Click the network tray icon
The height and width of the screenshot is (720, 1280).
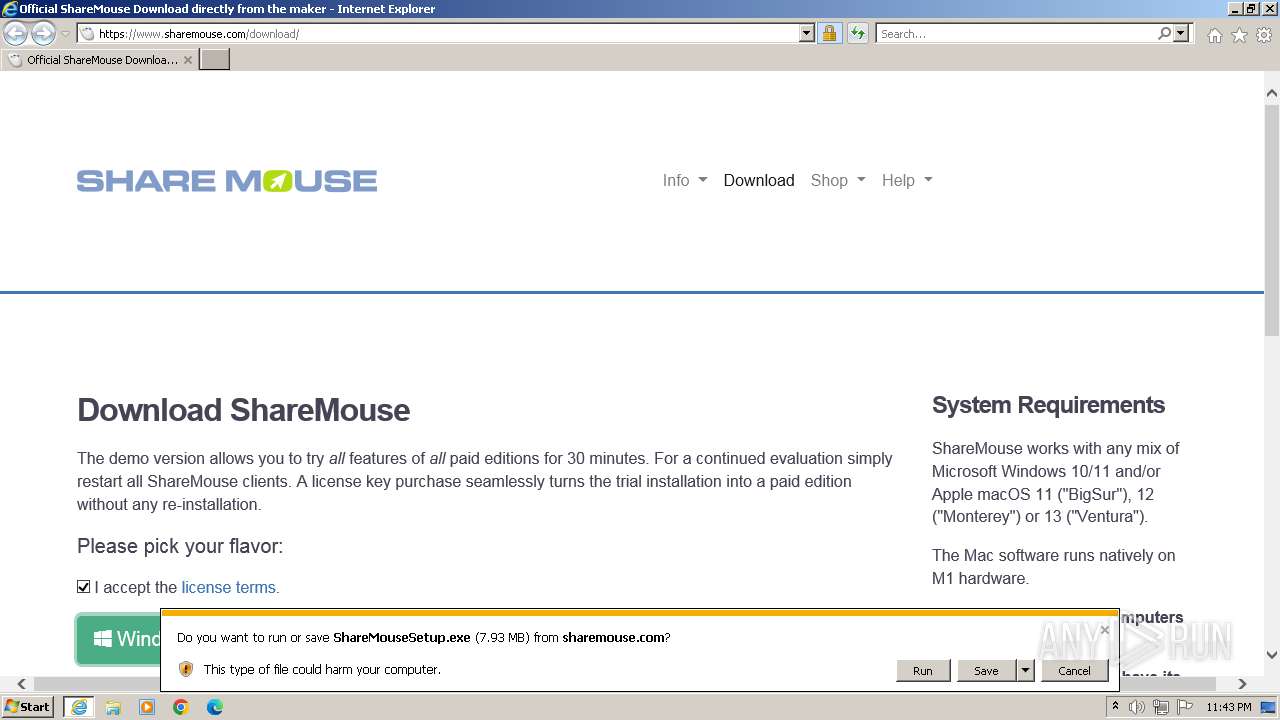click(1161, 707)
